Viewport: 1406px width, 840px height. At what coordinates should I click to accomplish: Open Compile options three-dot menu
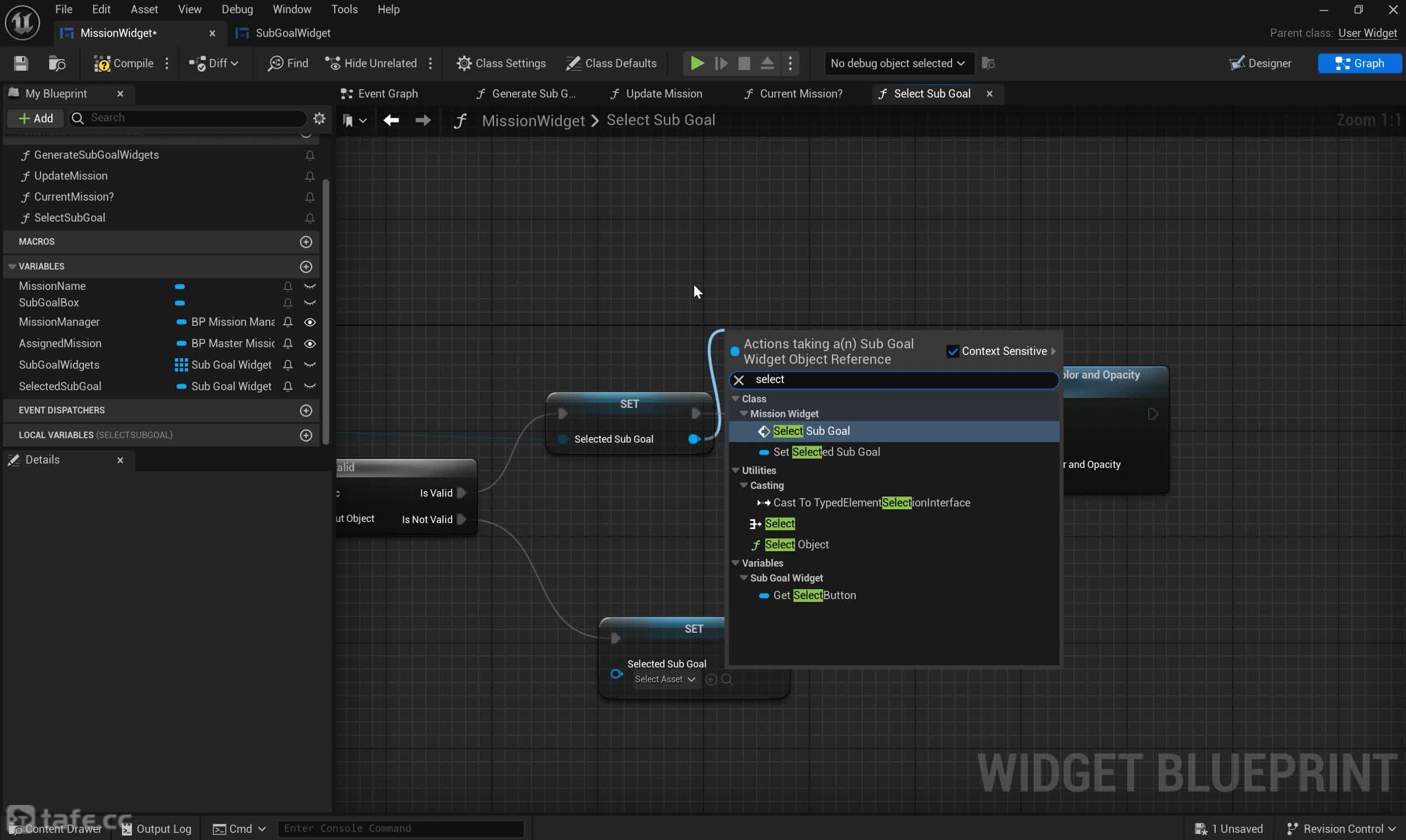point(167,63)
